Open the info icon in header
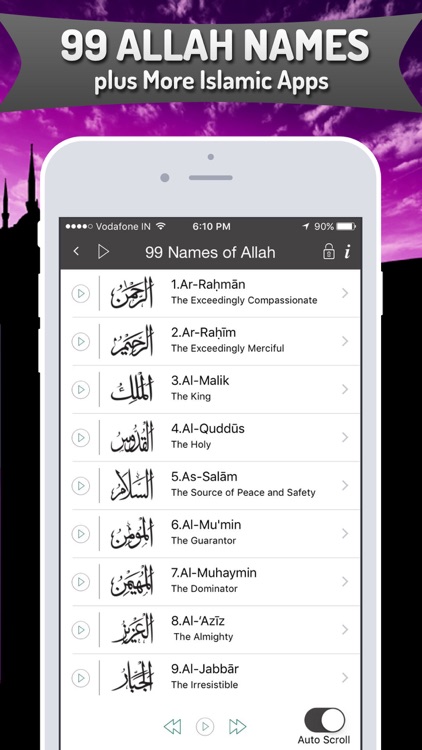422x750 pixels. pos(348,252)
